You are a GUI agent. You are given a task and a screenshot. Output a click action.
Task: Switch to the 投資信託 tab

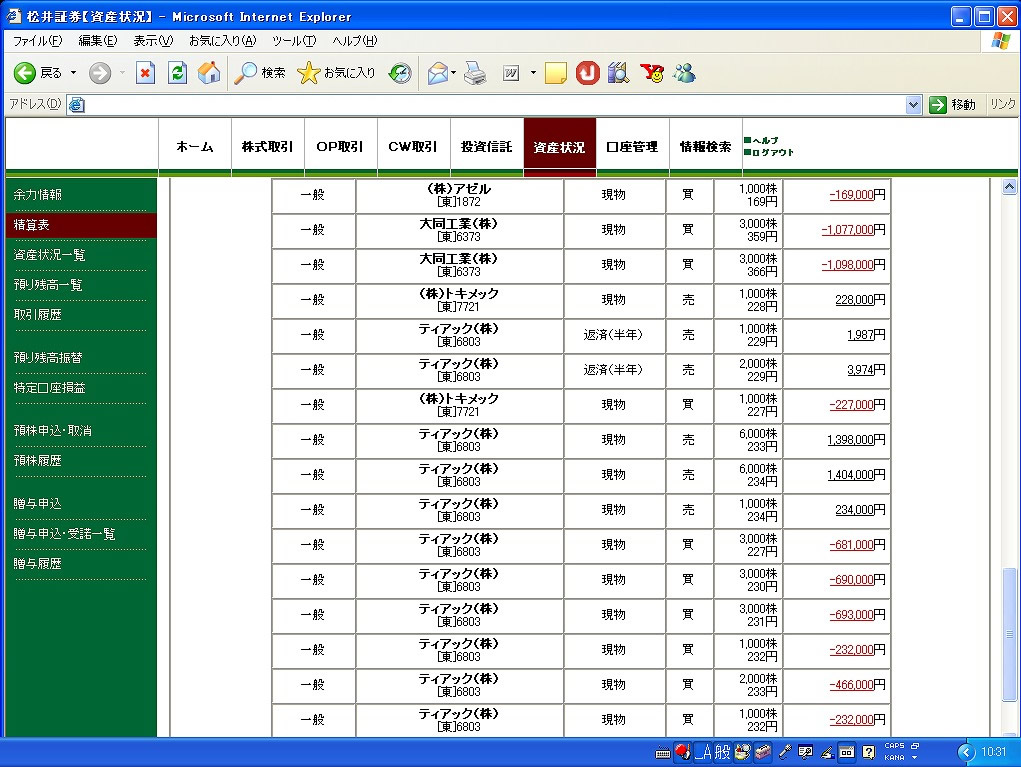(486, 147)
